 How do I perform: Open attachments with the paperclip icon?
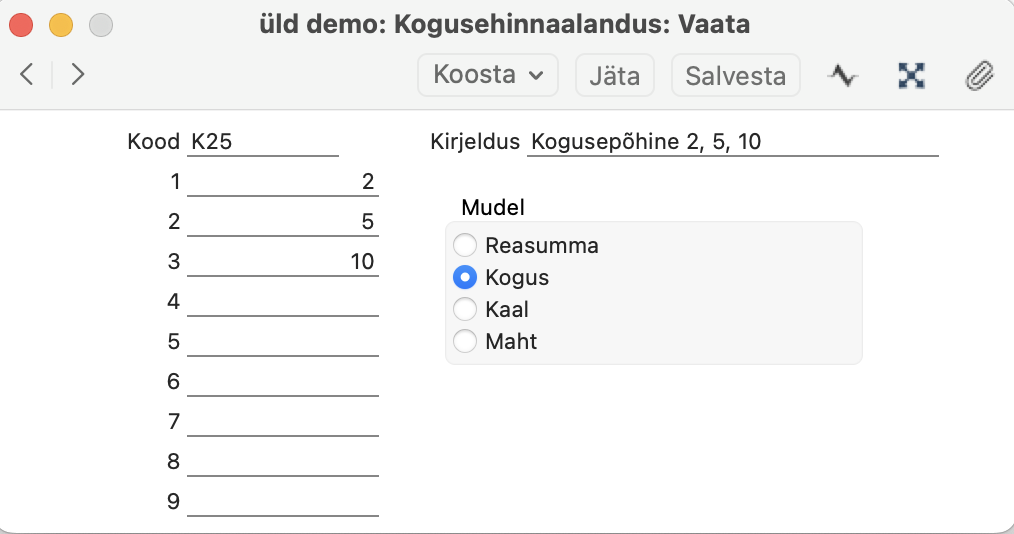point(979,76)
